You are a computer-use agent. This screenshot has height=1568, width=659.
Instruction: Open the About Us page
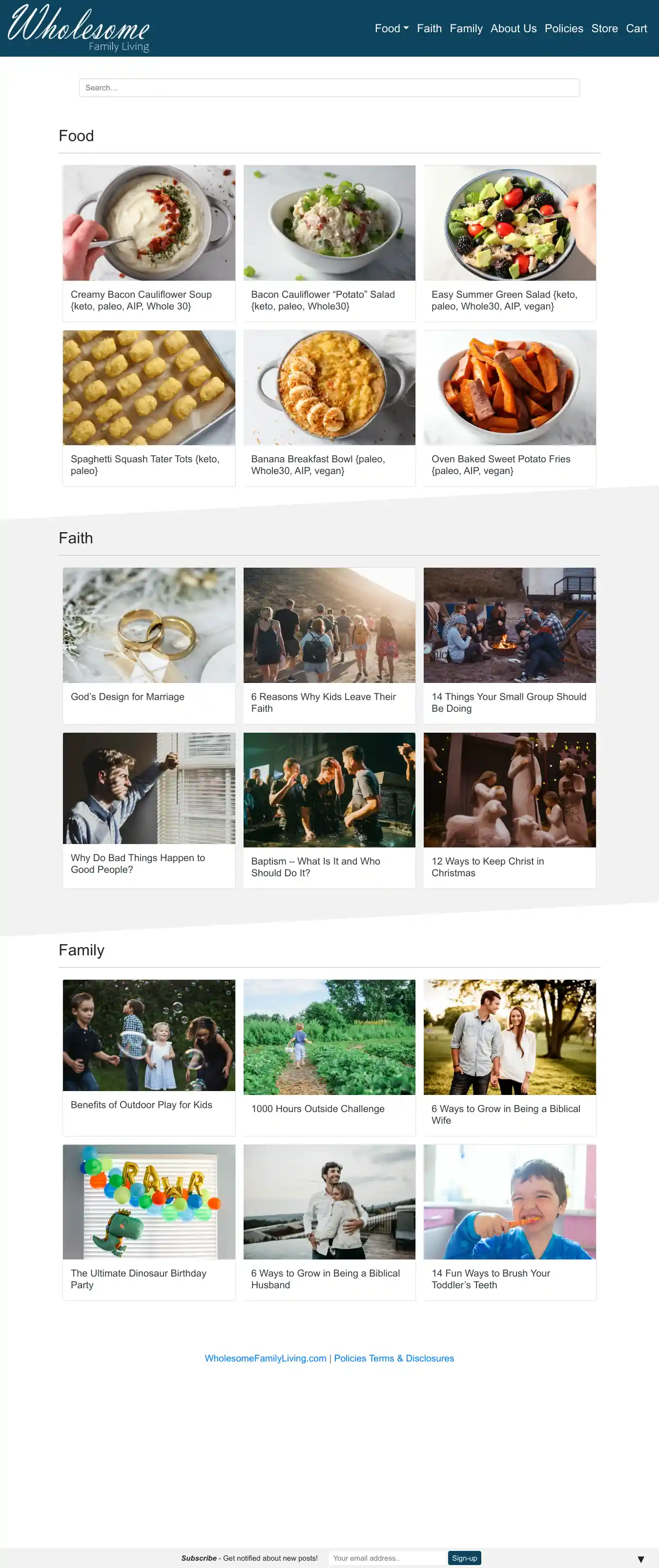coord(513,29)
